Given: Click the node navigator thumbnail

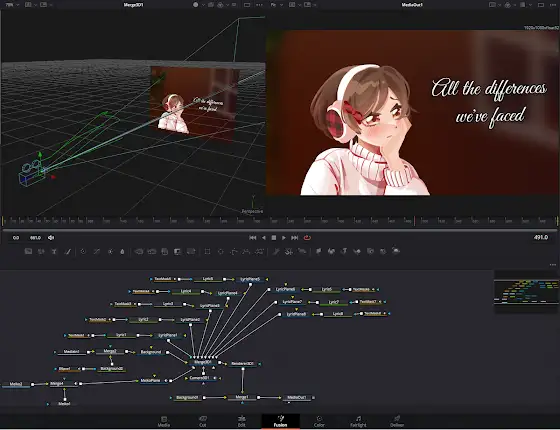Looking at the screenshot, I should click(x=526, y=291).
